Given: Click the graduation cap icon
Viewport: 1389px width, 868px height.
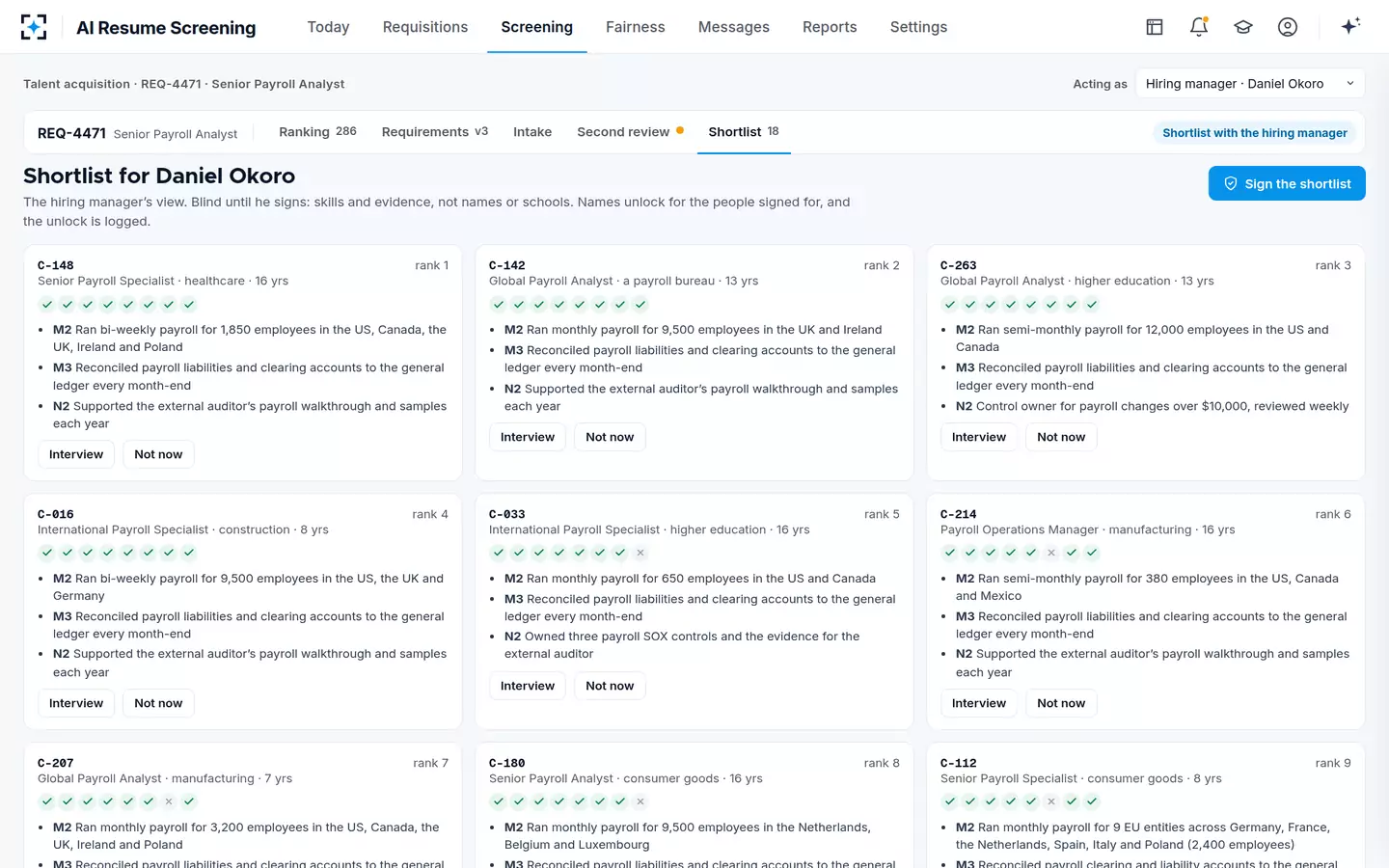Looking at the screenshot, I should pyautogui.click(x=1243, y=27).
